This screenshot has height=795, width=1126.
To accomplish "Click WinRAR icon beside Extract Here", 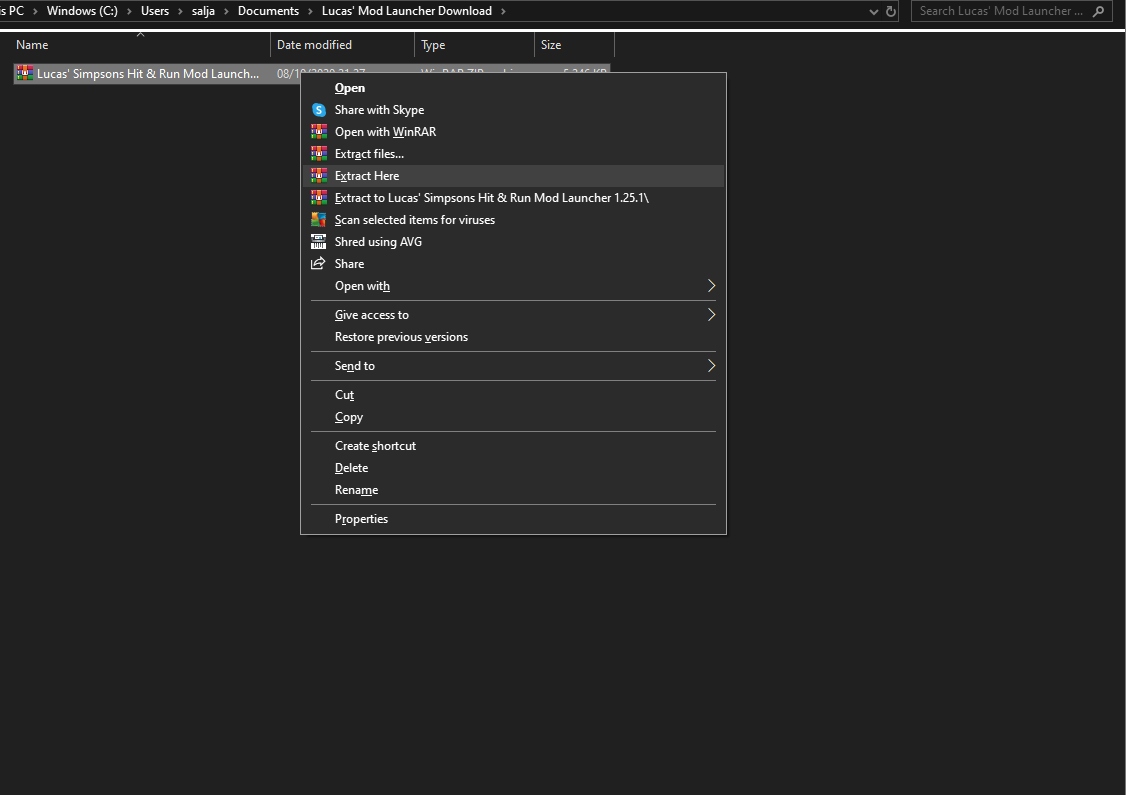I will [319, 176].
